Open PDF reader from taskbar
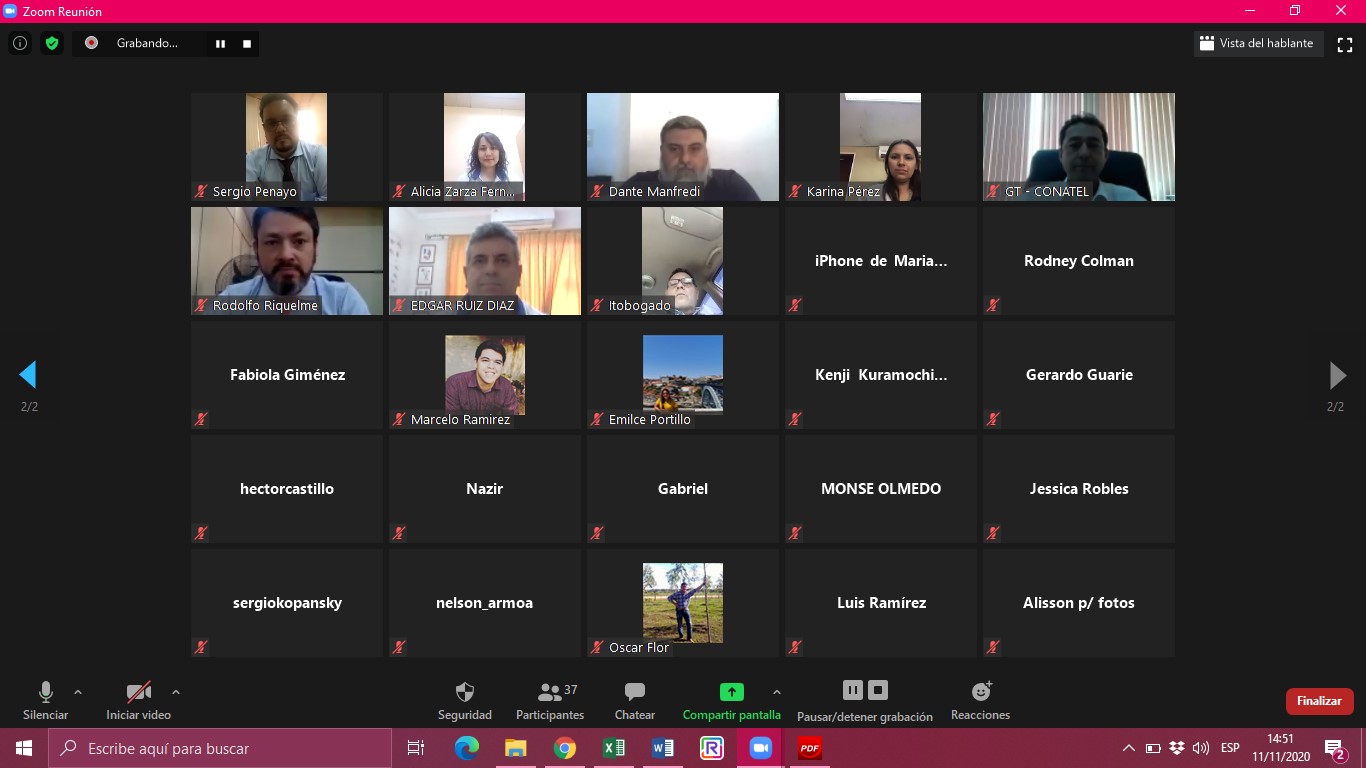 (810, 748)
